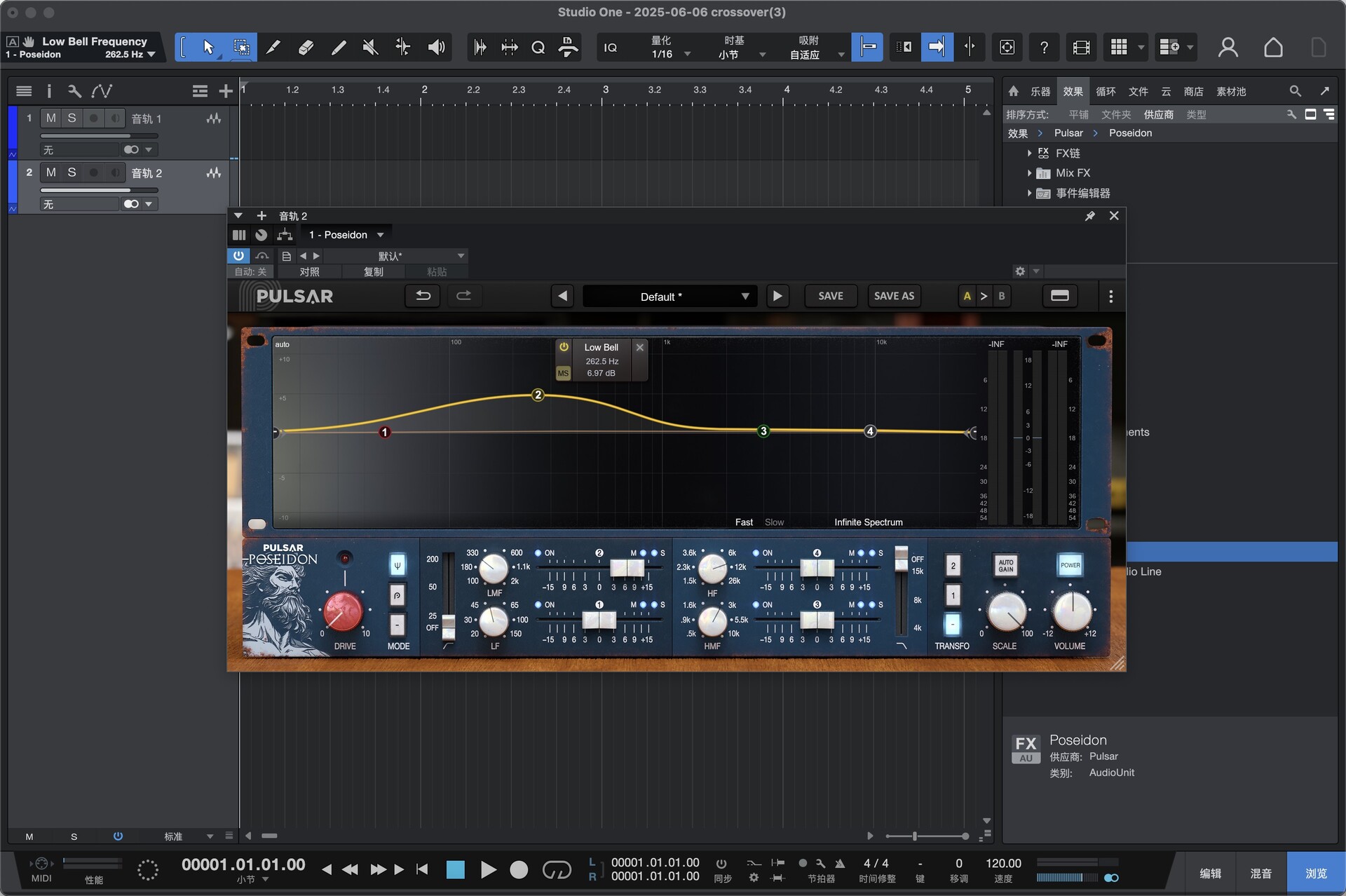The height and width of the screenshot is (896, 1346).
Task: Open the video player film icon
Action: (1081, 47)
